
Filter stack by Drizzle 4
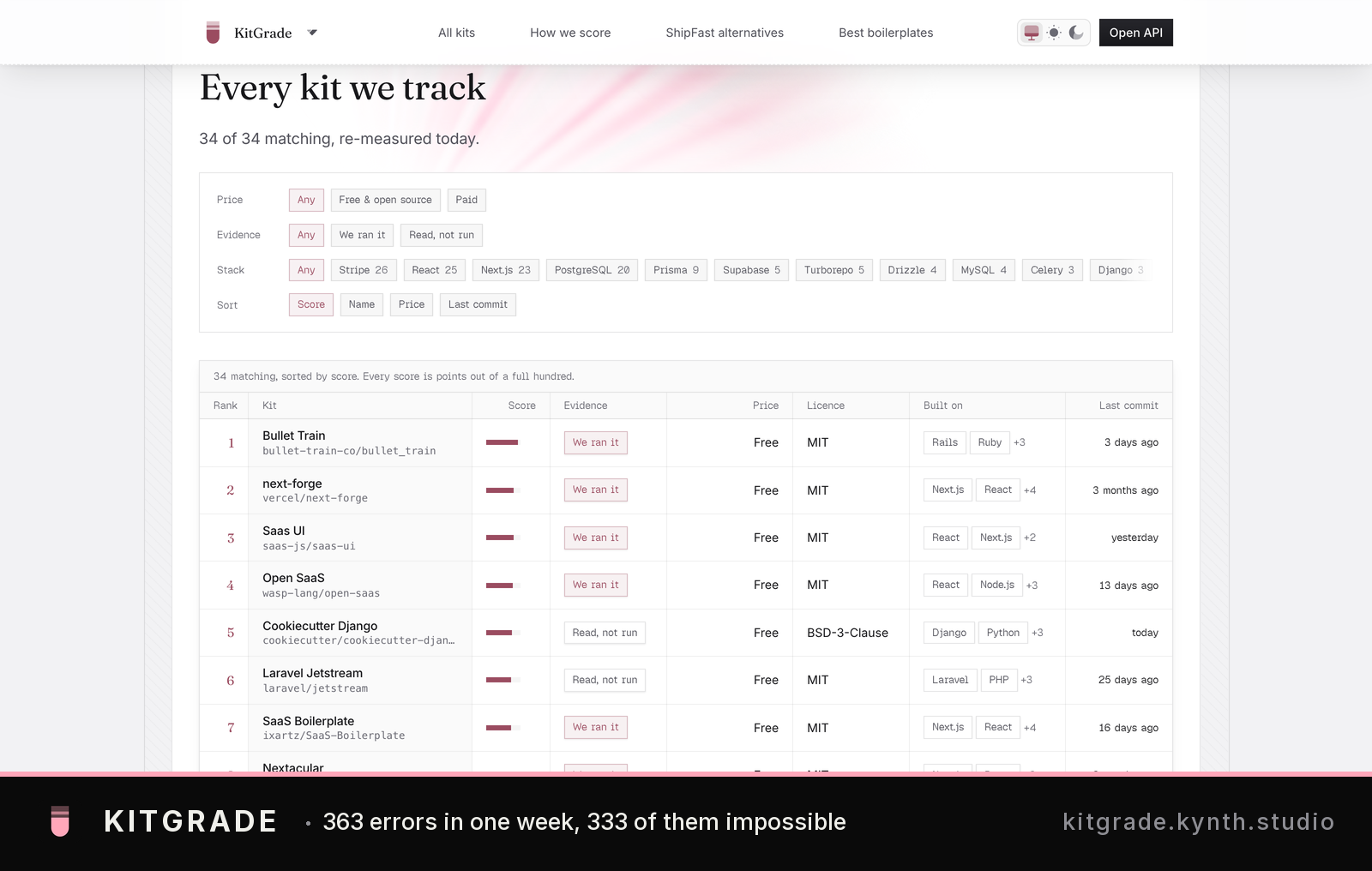coord(912,270)
